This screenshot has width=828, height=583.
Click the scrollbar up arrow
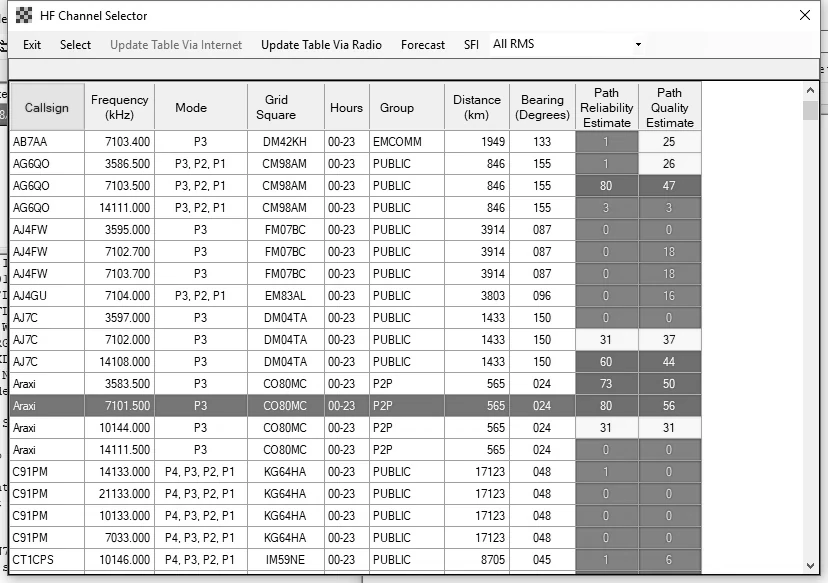[x=811, y=90]
